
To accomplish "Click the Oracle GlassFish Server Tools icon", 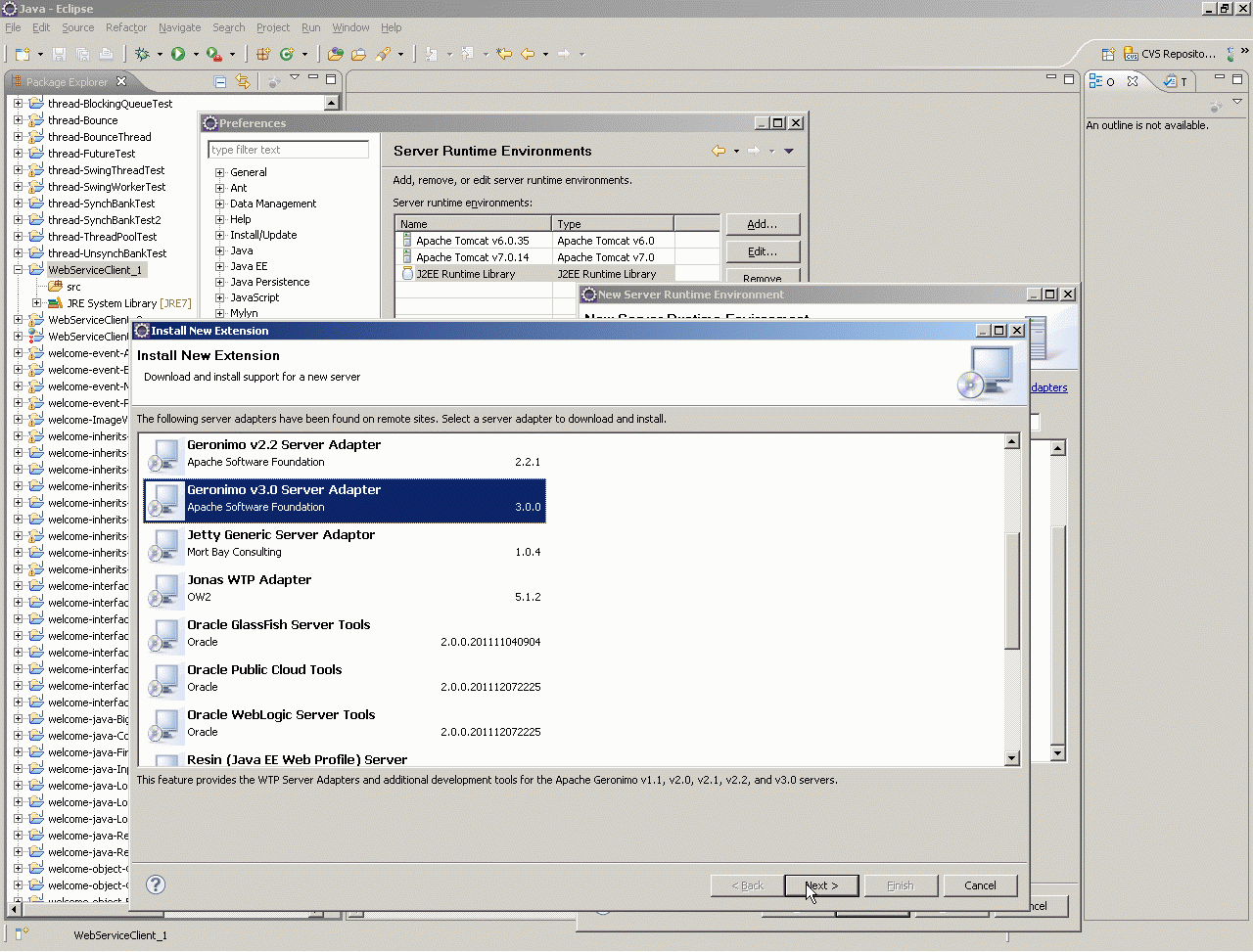I will (x=163, y=634).
